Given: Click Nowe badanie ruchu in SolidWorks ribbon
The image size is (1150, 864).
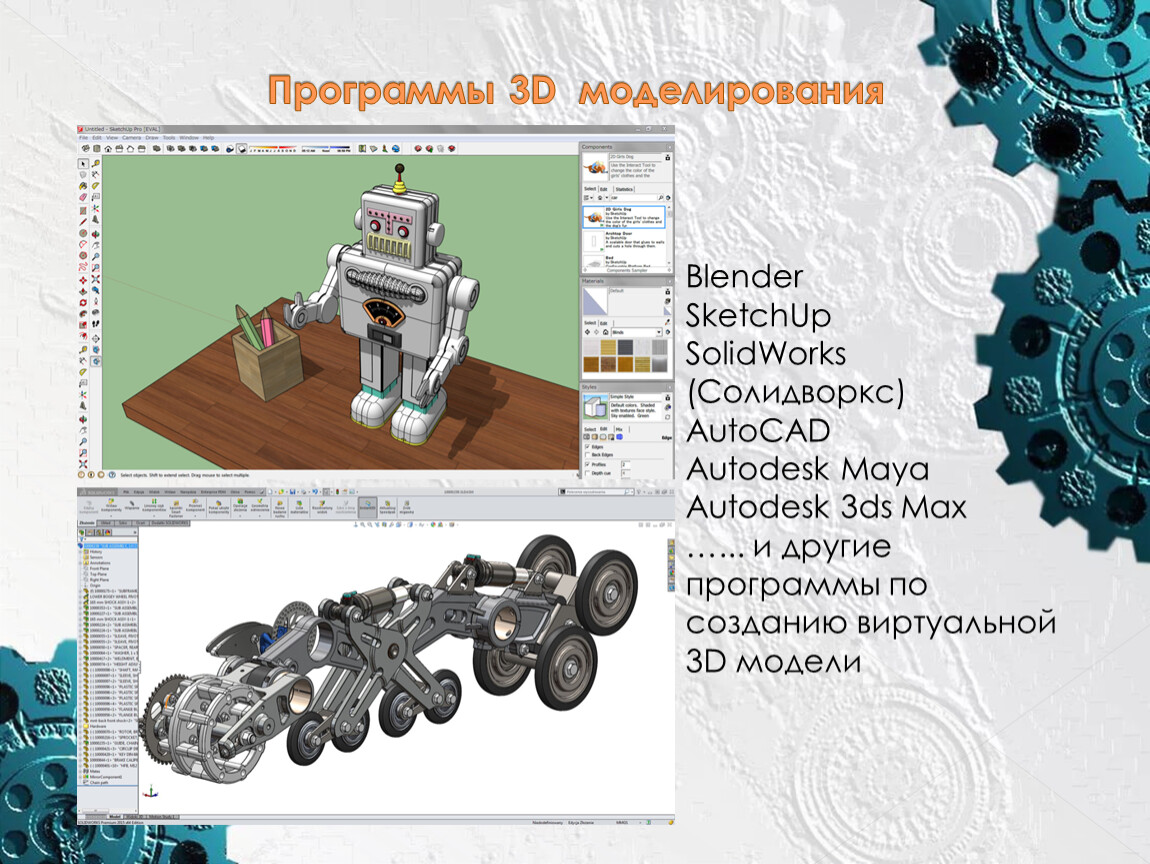Looking at the screenshot, I should point(279,508).
